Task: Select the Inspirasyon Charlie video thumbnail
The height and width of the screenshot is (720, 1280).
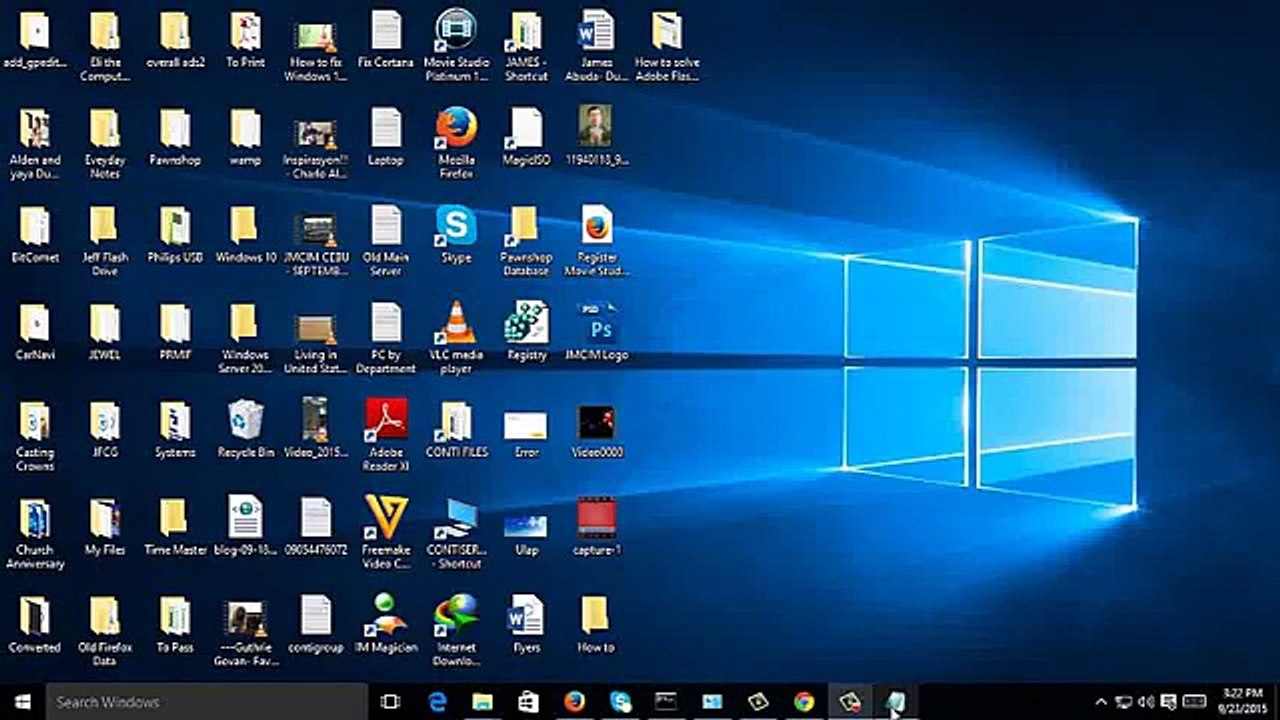Action: pyautogui.click(x=316, y=148)
